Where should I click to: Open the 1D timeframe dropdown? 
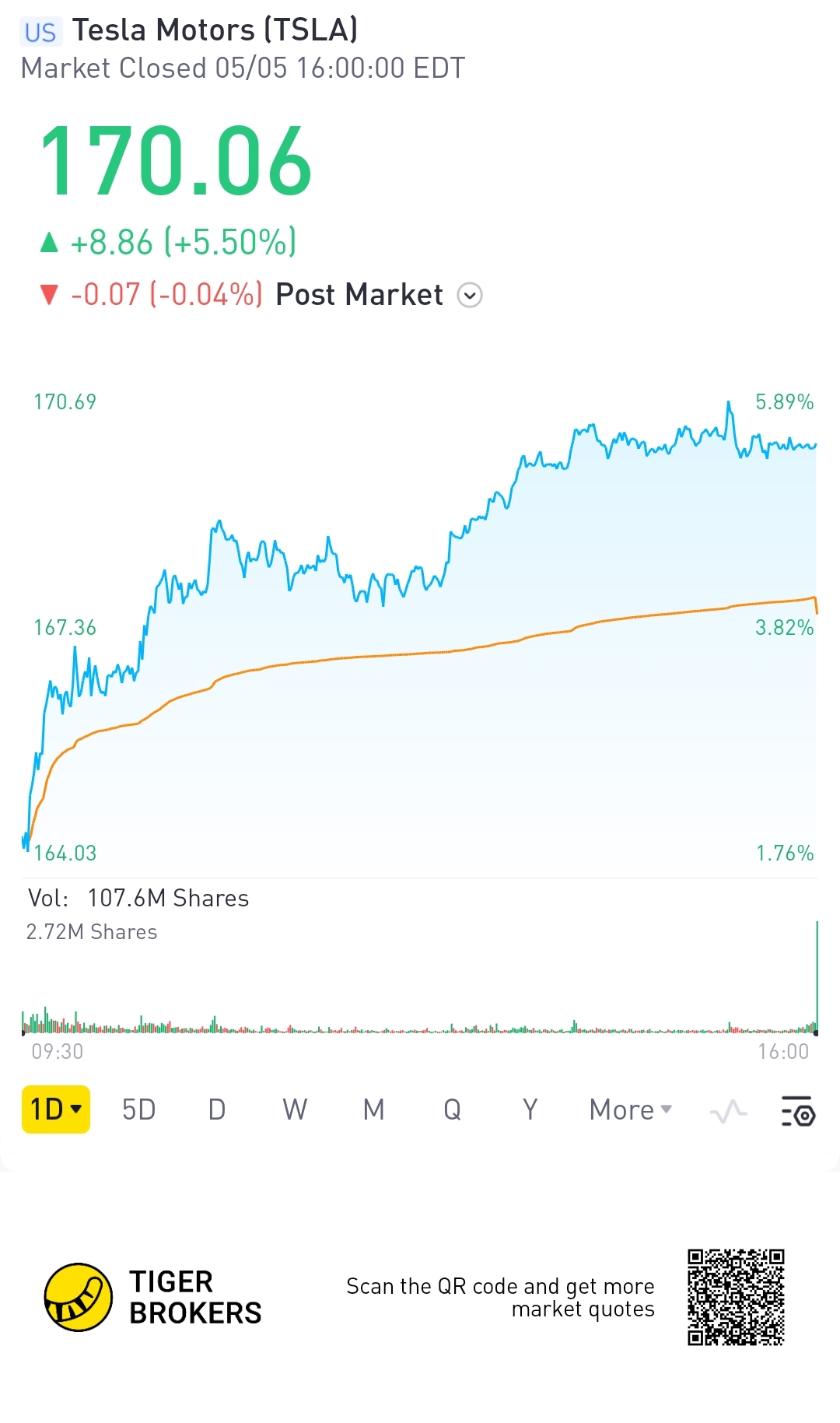[x=56, y=1109]
